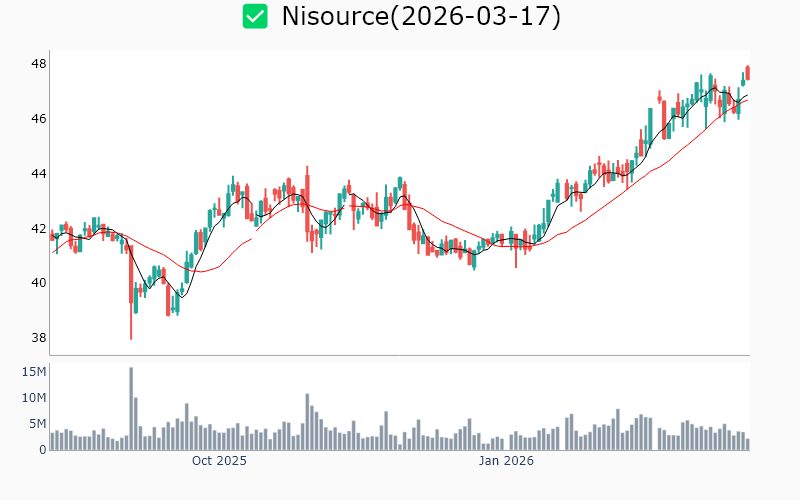
Task: Select the Oct 2025 x-axis label
Action: click(219, 461)
